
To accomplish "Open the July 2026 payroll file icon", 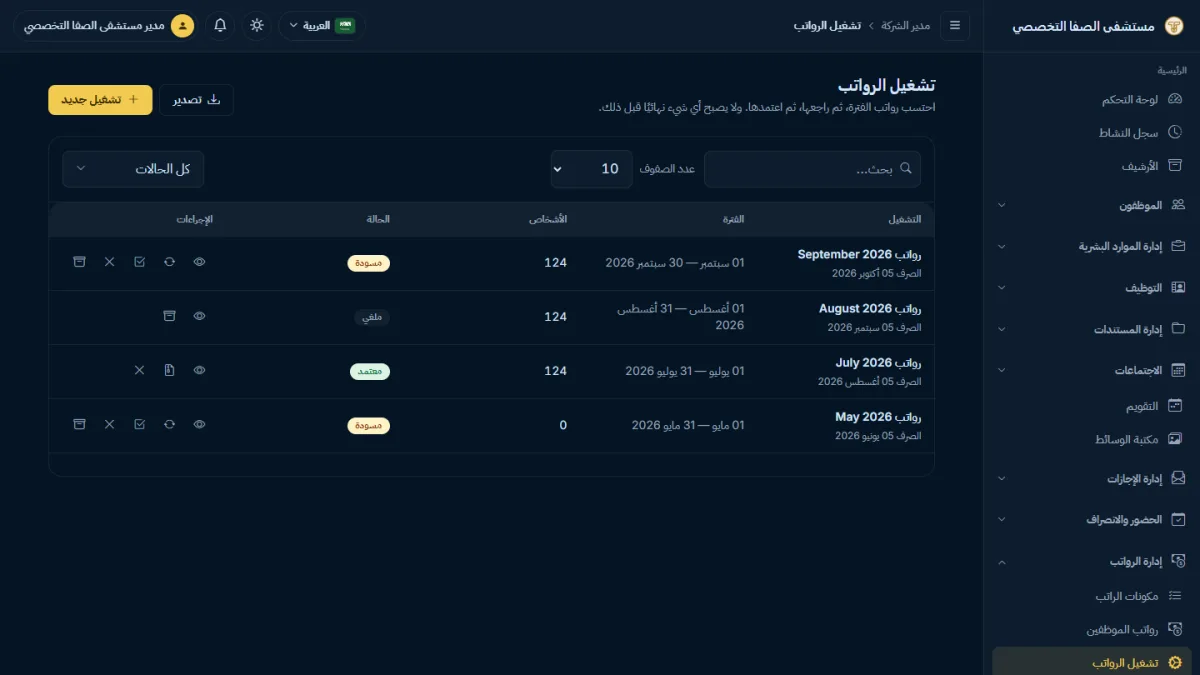I will [169, 371].
